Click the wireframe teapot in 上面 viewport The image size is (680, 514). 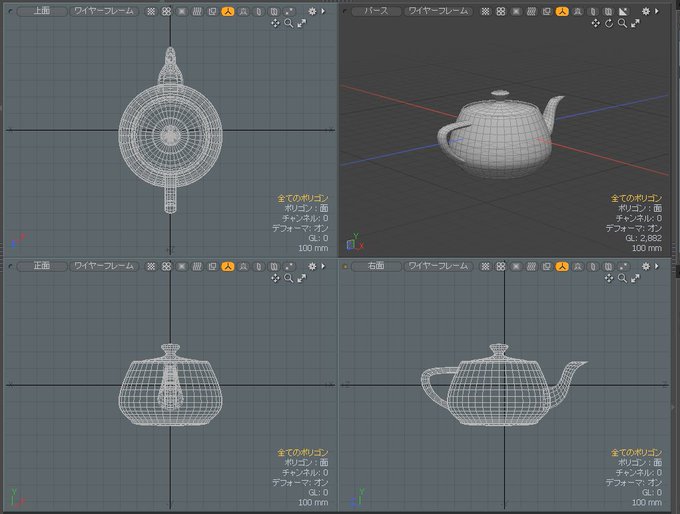pyautogui.click(x=170, y=130)
